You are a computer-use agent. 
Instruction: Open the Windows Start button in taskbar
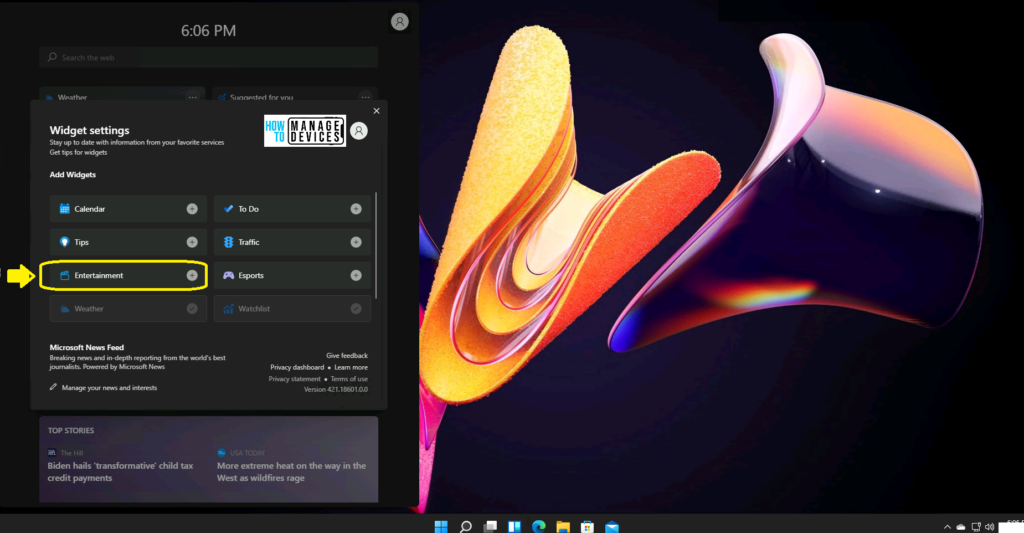tap(441, 526)
